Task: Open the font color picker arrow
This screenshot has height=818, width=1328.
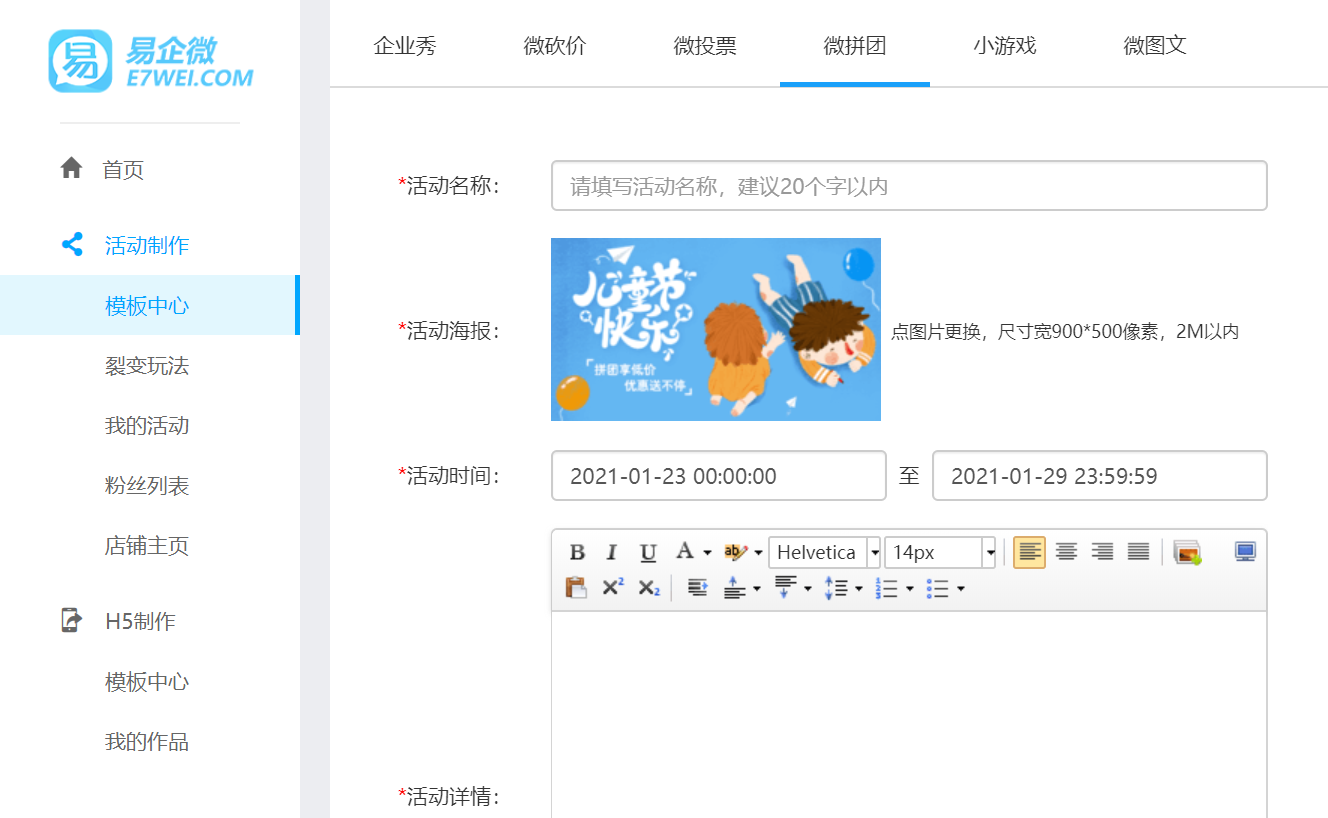Action: pos(707,551)
